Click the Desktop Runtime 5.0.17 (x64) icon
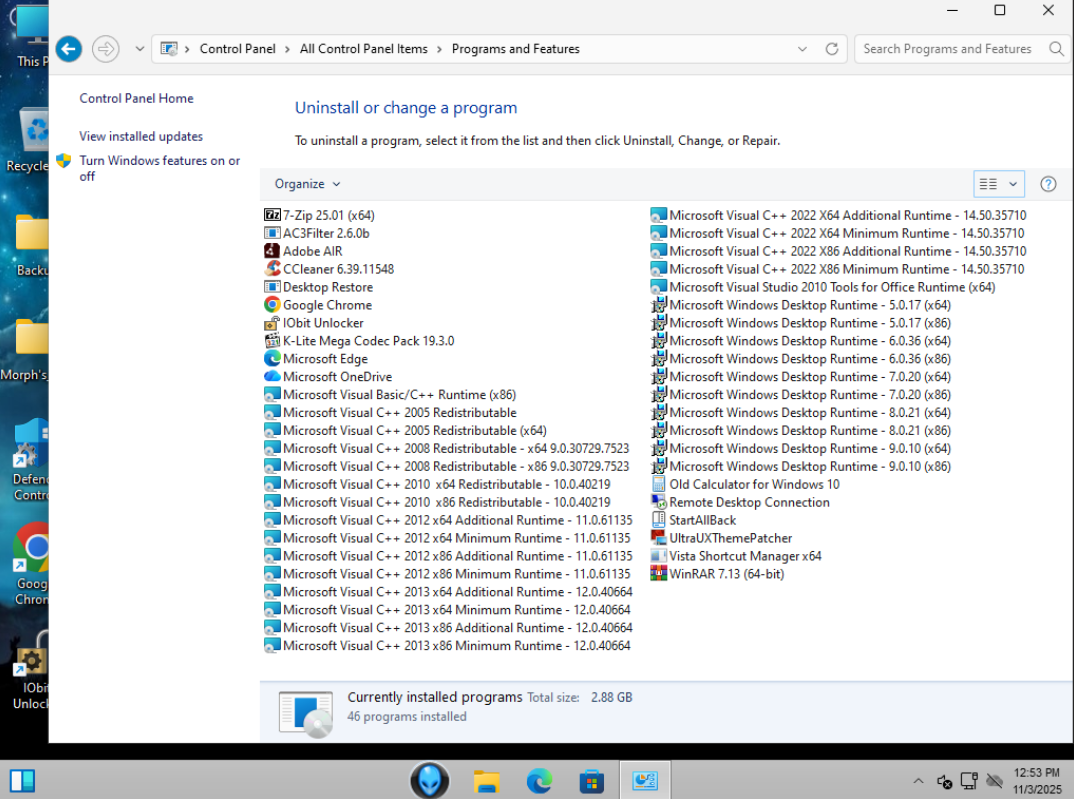 [658, 305]
